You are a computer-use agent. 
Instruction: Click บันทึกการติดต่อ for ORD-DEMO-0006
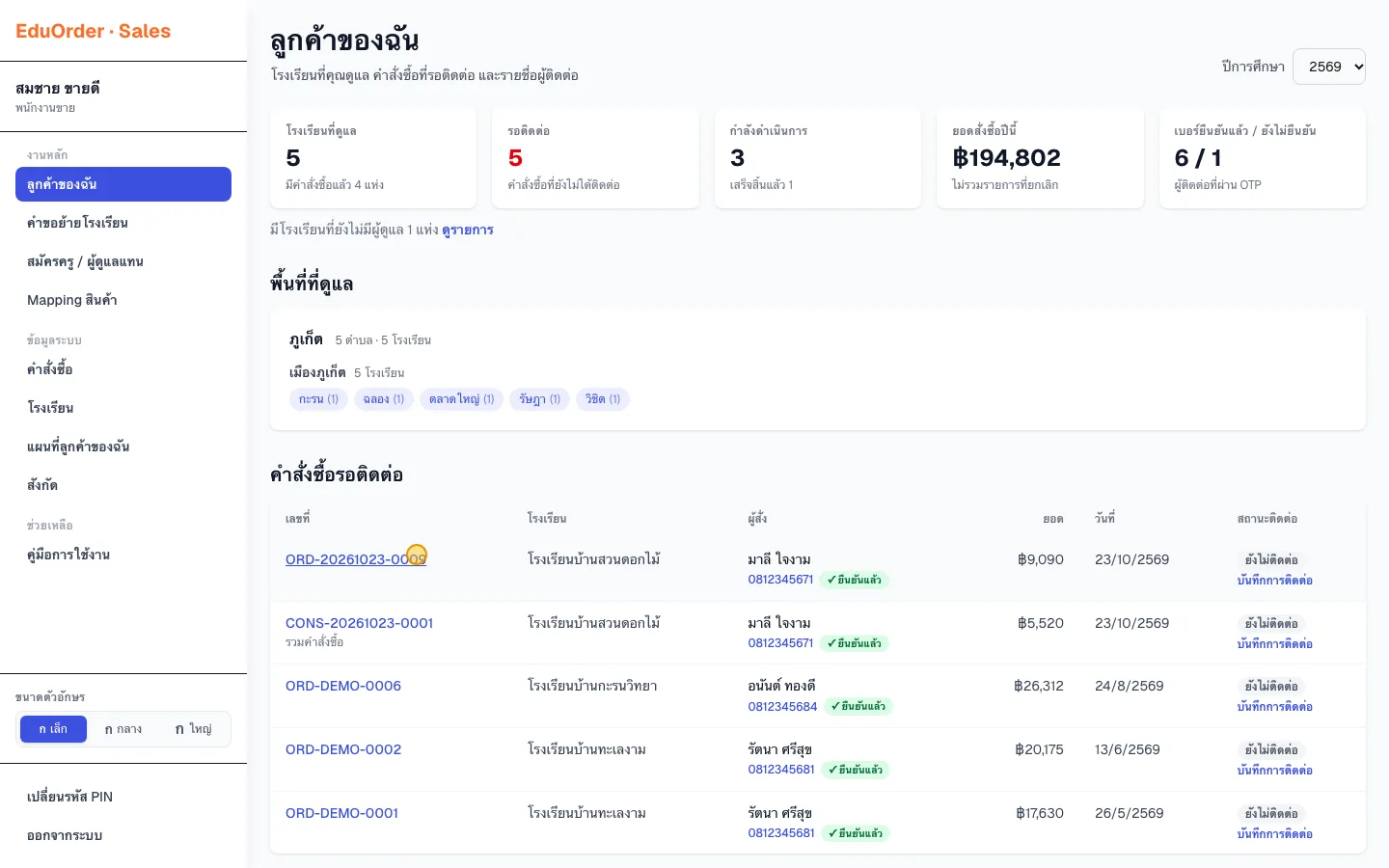(x=1274, y=707)
